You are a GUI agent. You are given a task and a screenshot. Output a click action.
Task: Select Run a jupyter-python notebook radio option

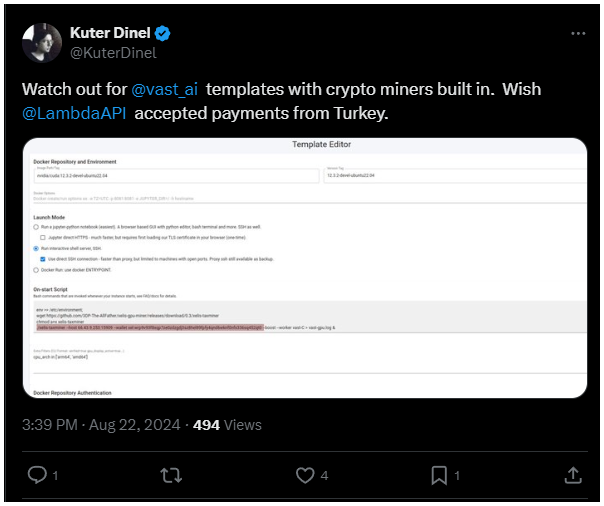pos(36,227)
